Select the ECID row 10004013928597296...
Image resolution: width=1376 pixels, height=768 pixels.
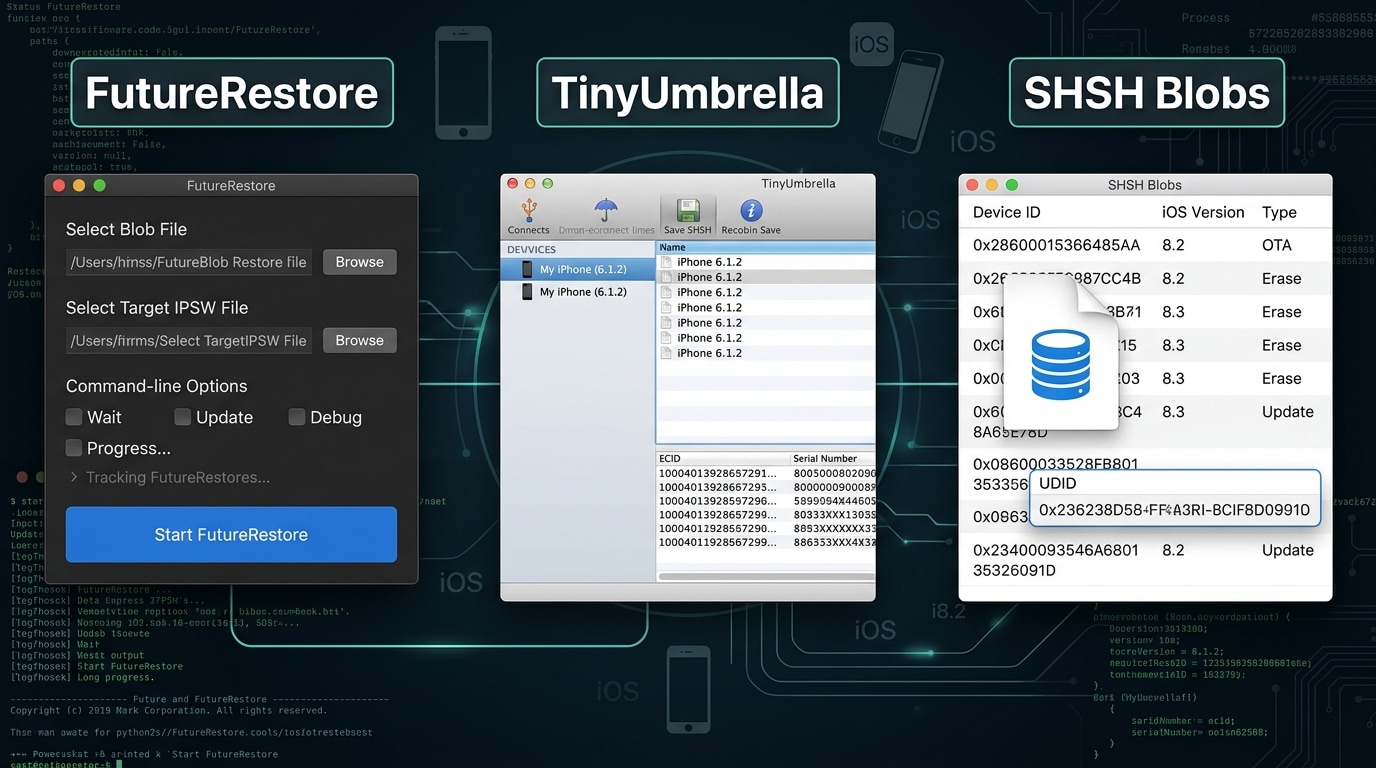click(765, 501)
